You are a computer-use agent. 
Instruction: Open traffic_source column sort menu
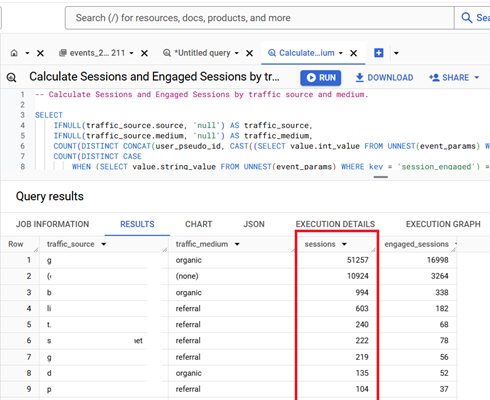tap(104, 244)
